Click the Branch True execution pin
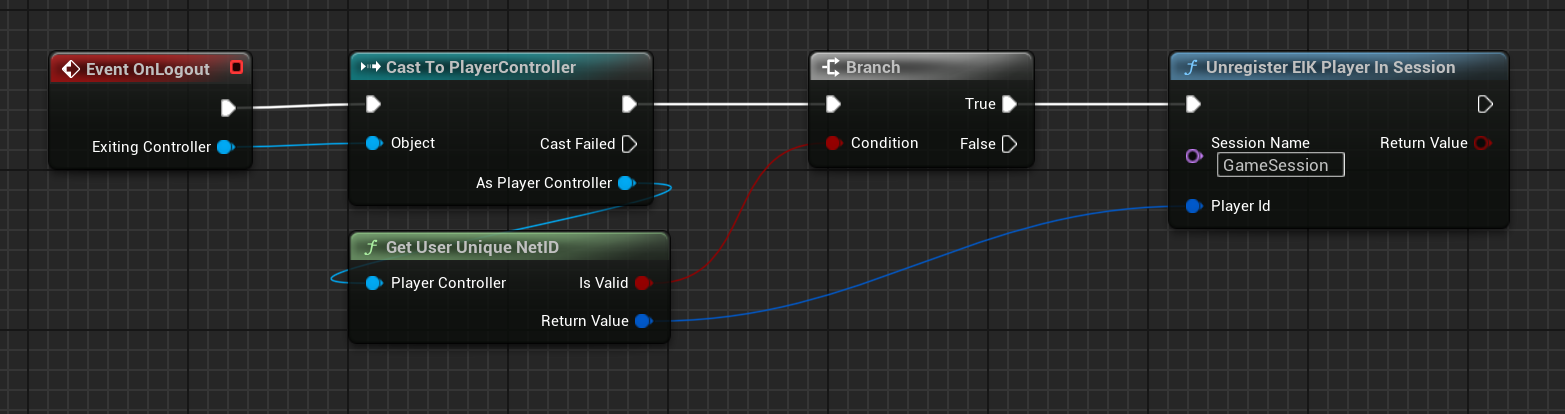 pyautogui.click(x=1009, y=104)
